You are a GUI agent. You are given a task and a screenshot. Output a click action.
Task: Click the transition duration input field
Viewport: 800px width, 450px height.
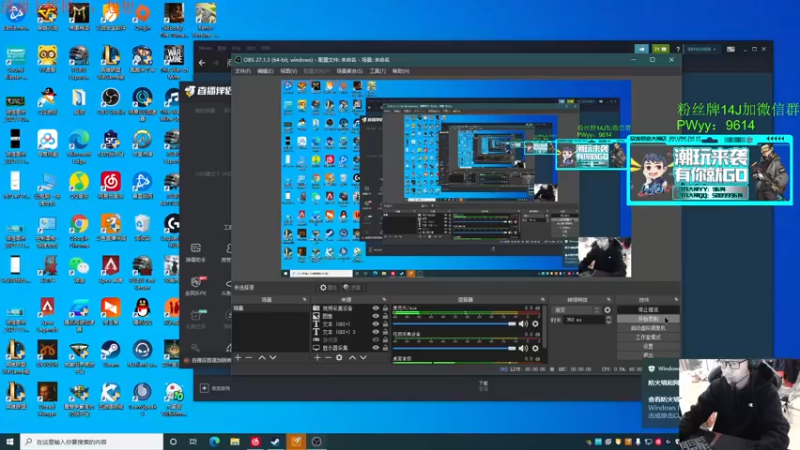(584, 320)
